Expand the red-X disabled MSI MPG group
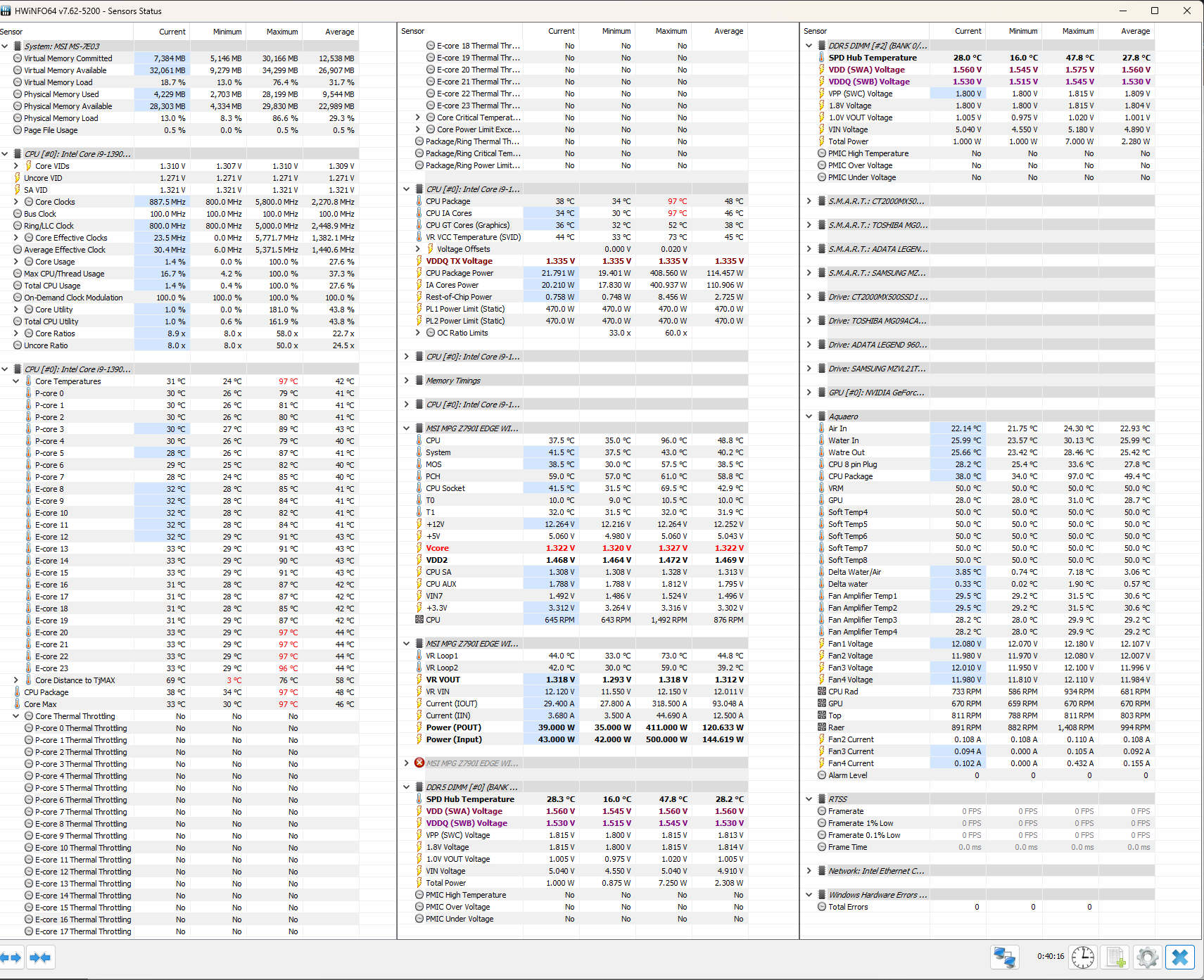Screen dimensions: 1204x980 coord(407,763)
